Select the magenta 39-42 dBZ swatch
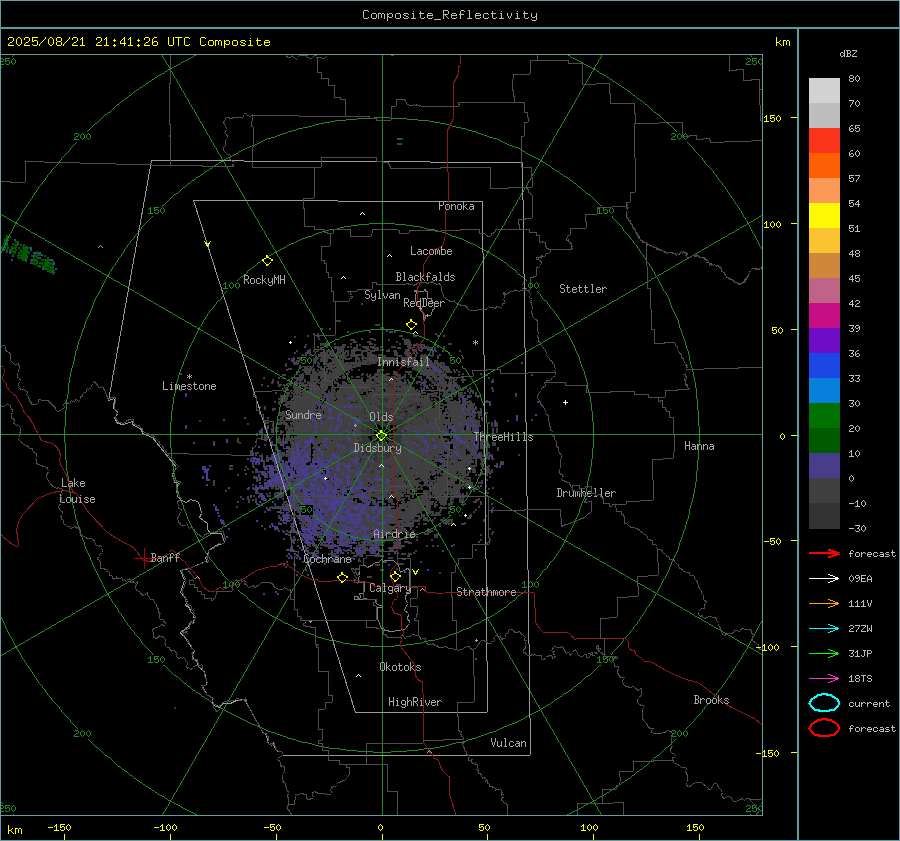The image size is (900, 841). click(824, 316)
